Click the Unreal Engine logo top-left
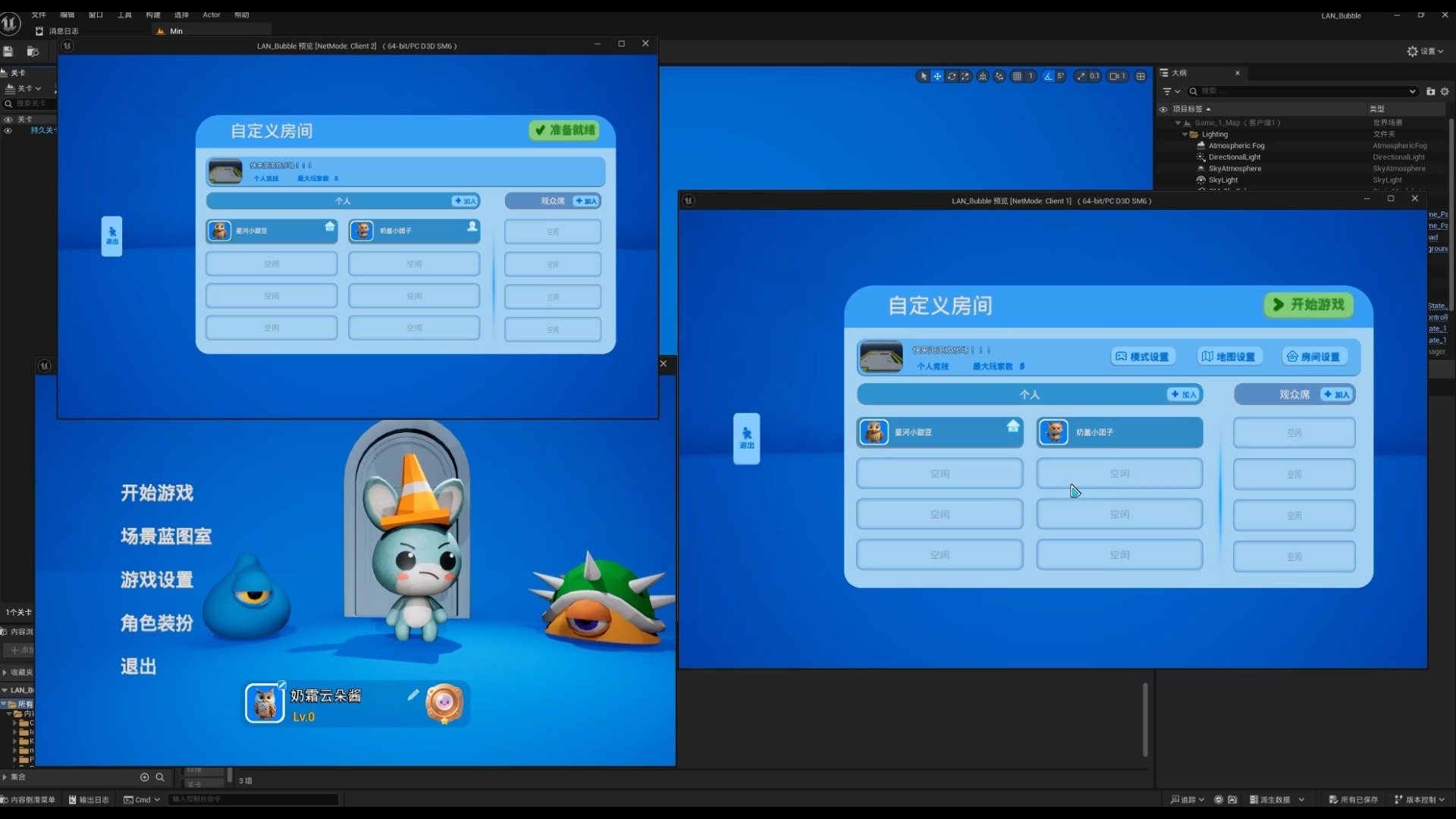 point(10,24)
